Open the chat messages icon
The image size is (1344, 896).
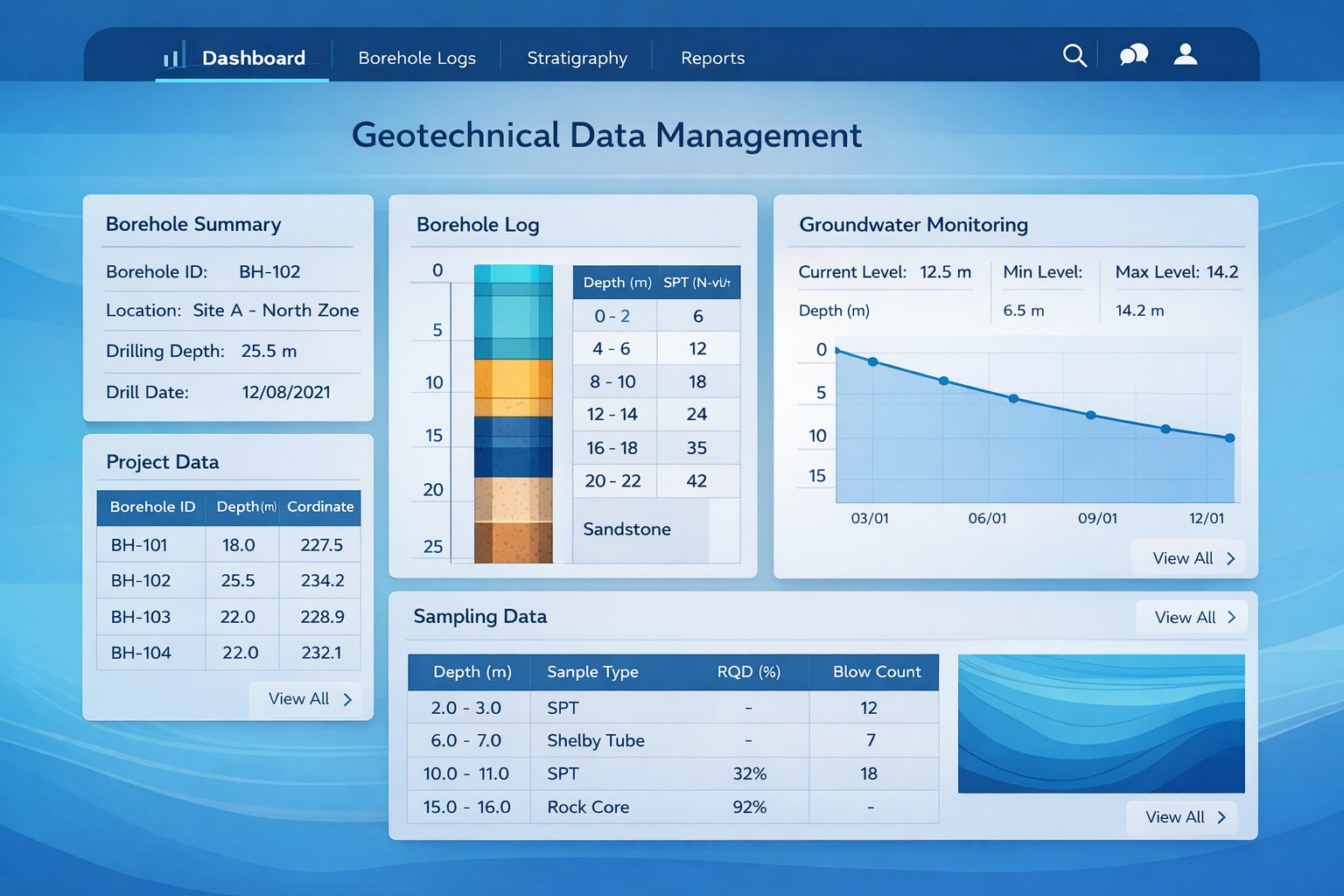click(1133, 54)
